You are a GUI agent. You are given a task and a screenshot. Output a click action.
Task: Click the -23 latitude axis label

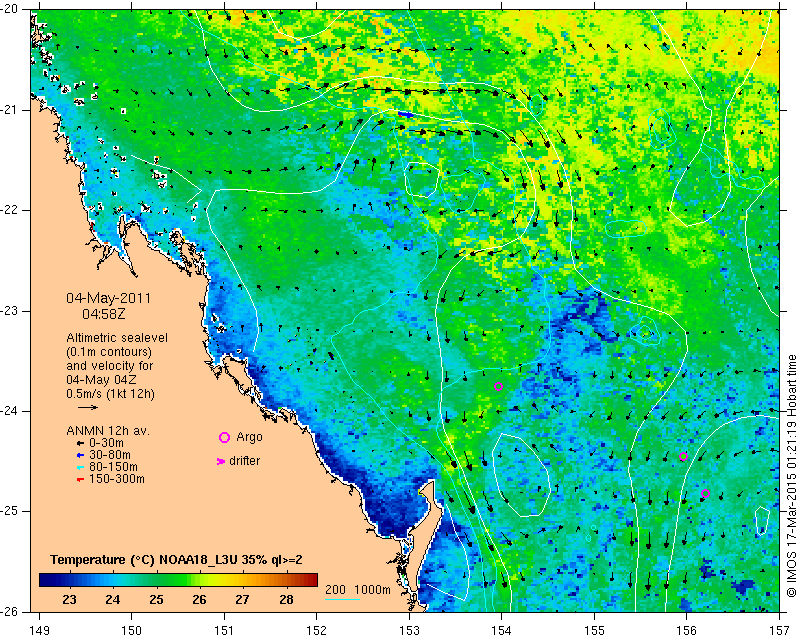pos(9,311)
